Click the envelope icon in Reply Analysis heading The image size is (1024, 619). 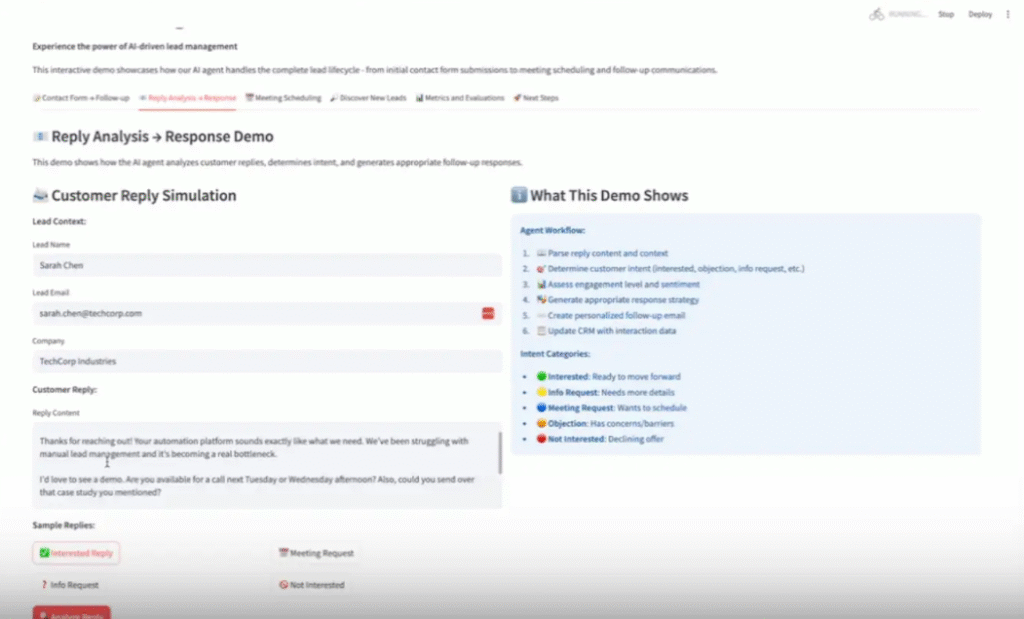[40, 136]
